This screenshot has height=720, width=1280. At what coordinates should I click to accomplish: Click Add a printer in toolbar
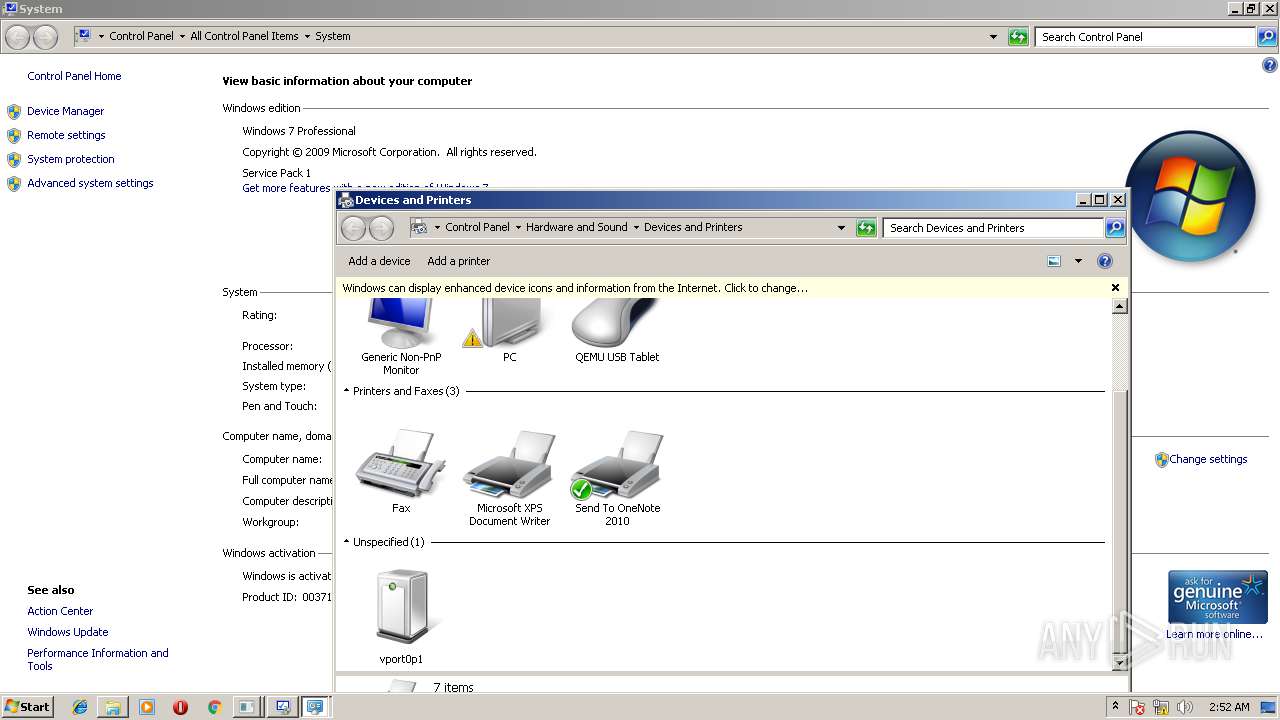point(458,261)
